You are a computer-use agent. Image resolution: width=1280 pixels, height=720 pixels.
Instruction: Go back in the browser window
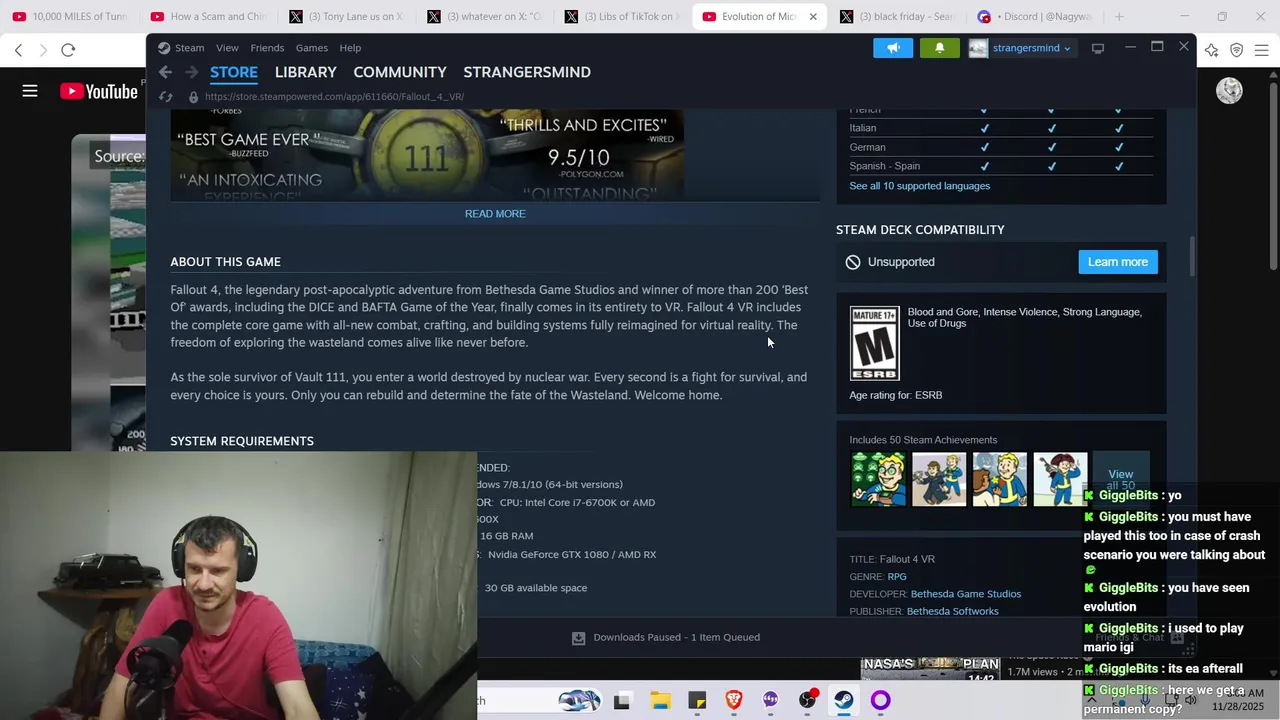click(x=18, y=50)
